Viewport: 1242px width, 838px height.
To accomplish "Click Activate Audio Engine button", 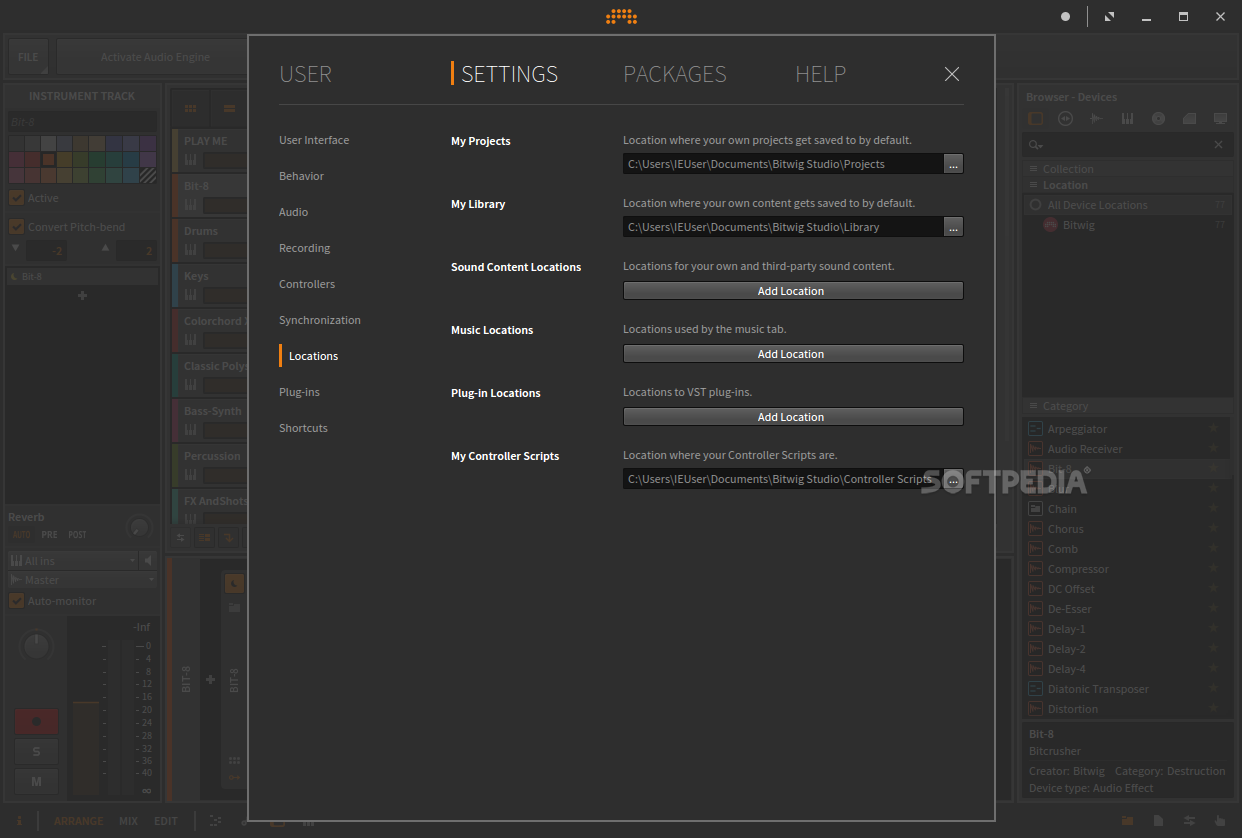I will point(154,57).
